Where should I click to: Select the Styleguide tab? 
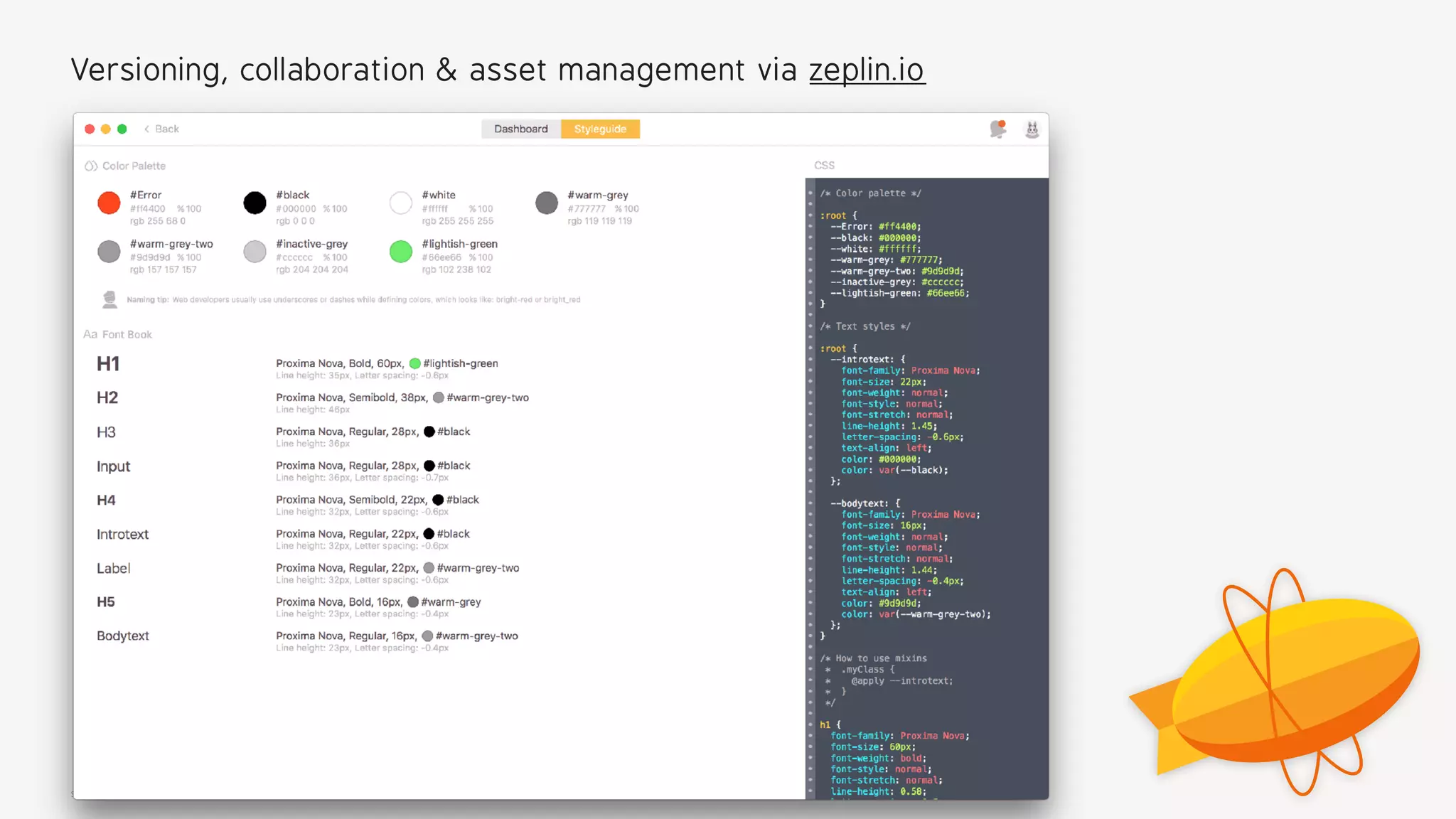(600, 129)
